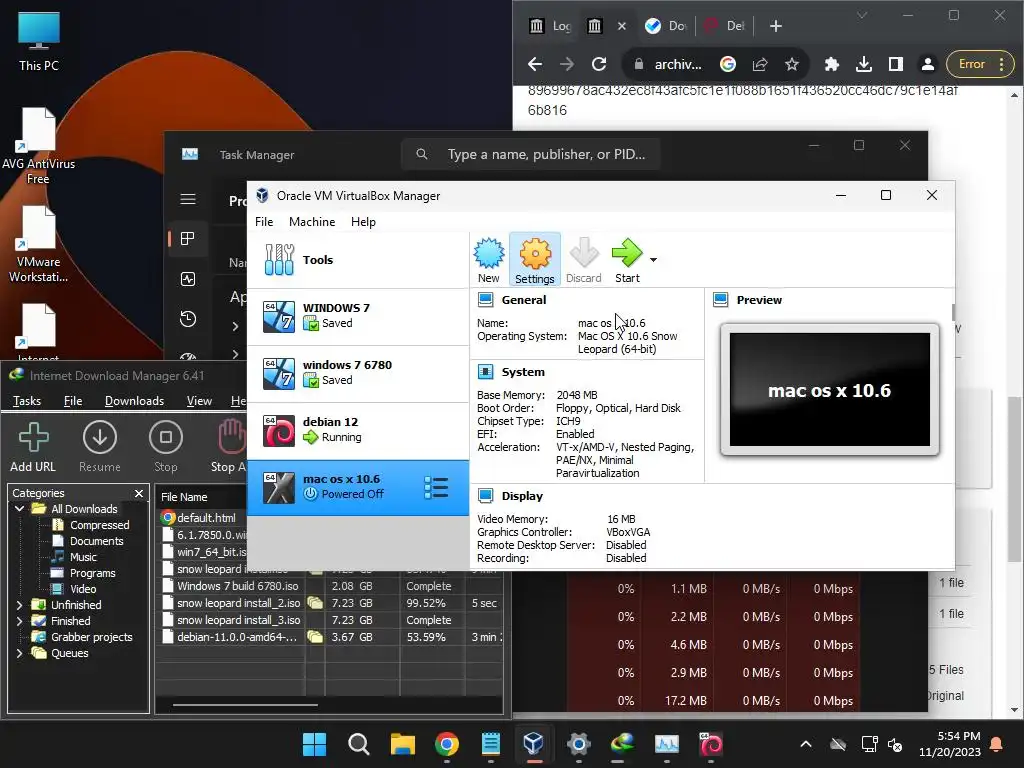Expand the Unfinished category

click(19, 605)
